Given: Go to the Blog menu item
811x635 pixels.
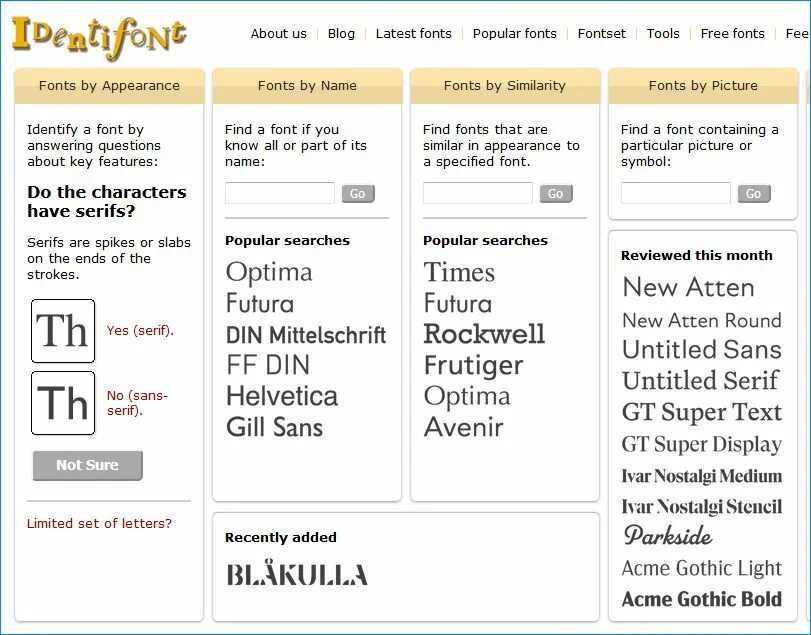Looking at the screenshot, I should [341, 34].
